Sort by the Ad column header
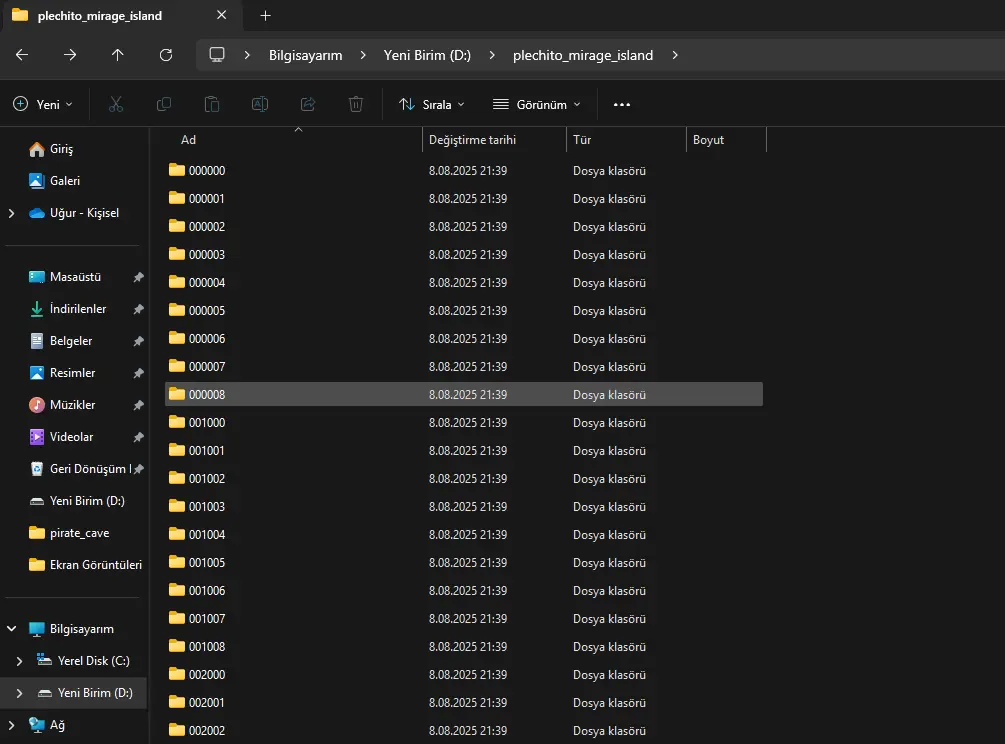This screenshot has width=1005, height=744. point(292,140)
